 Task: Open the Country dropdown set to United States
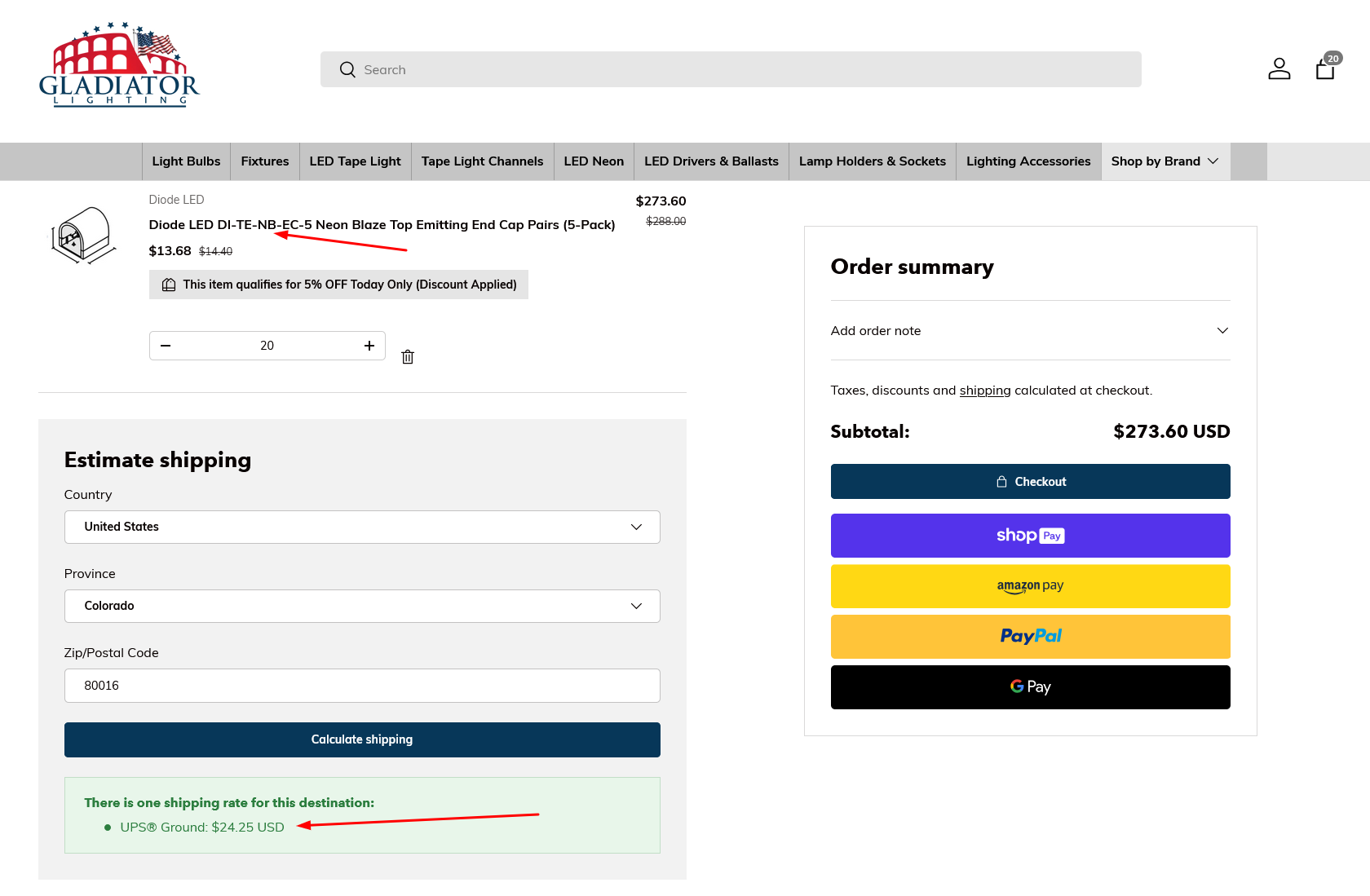pos(362,527)
